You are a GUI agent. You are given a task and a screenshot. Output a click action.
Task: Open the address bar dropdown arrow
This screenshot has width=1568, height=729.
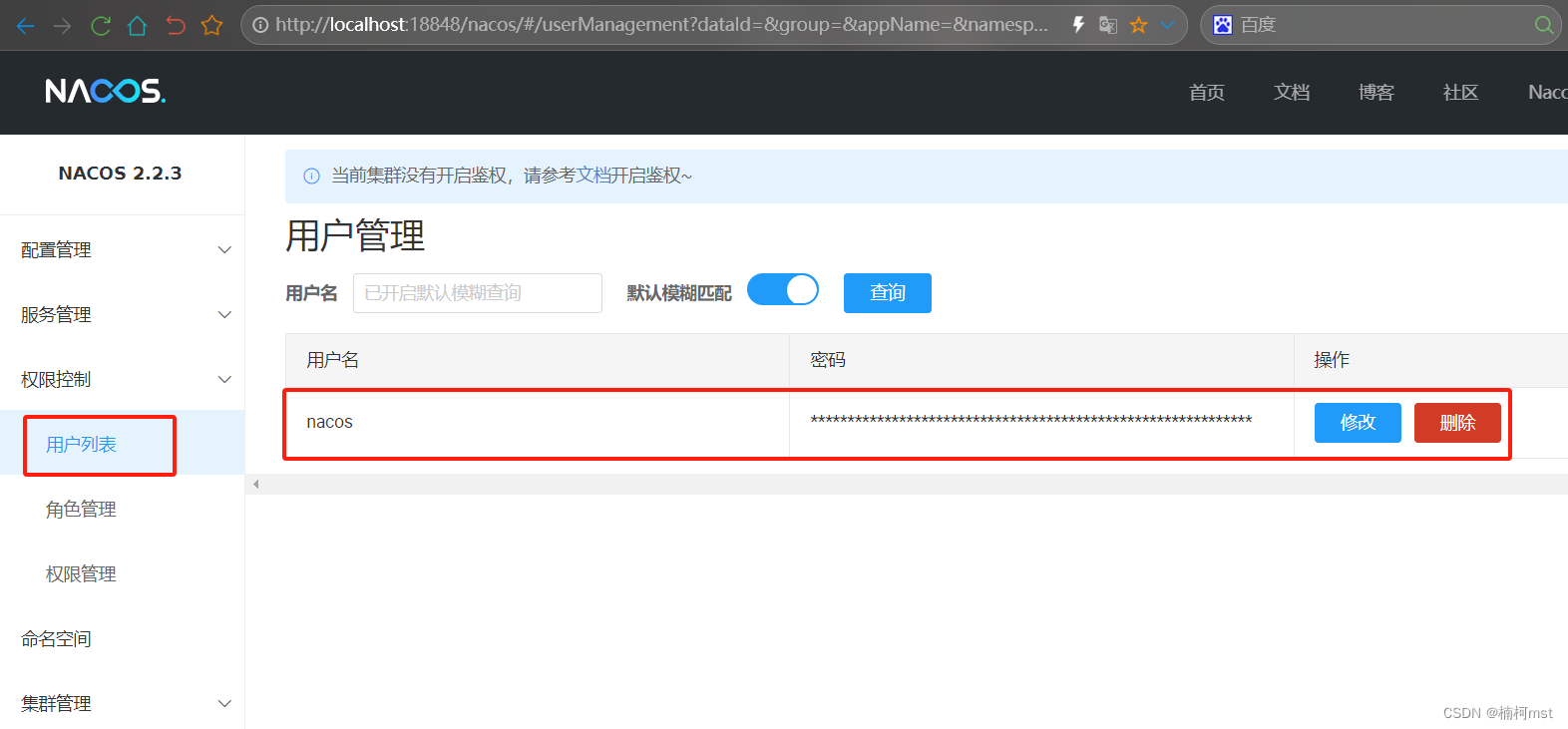pos(1167,25)
